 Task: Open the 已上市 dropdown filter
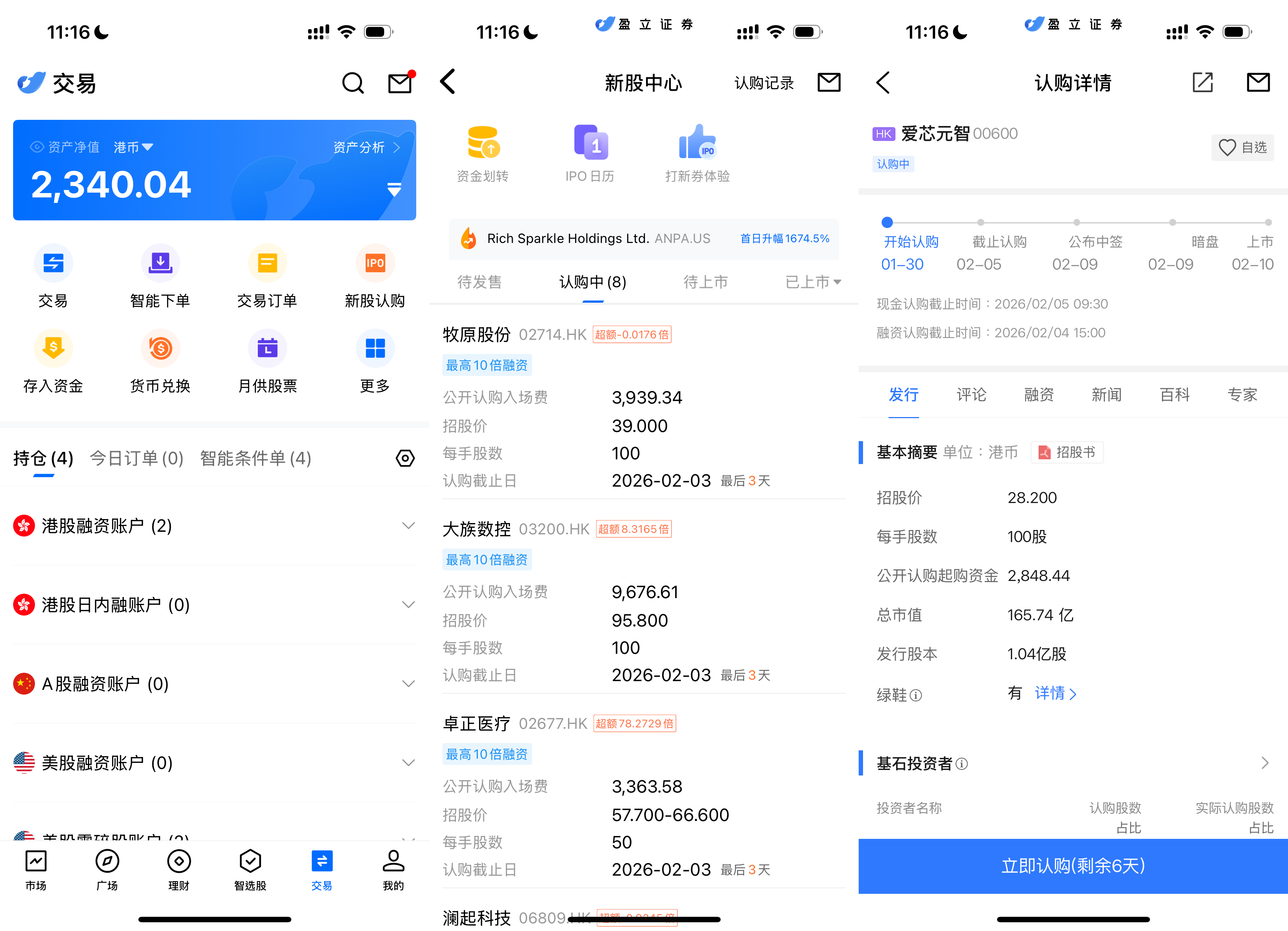813,282
